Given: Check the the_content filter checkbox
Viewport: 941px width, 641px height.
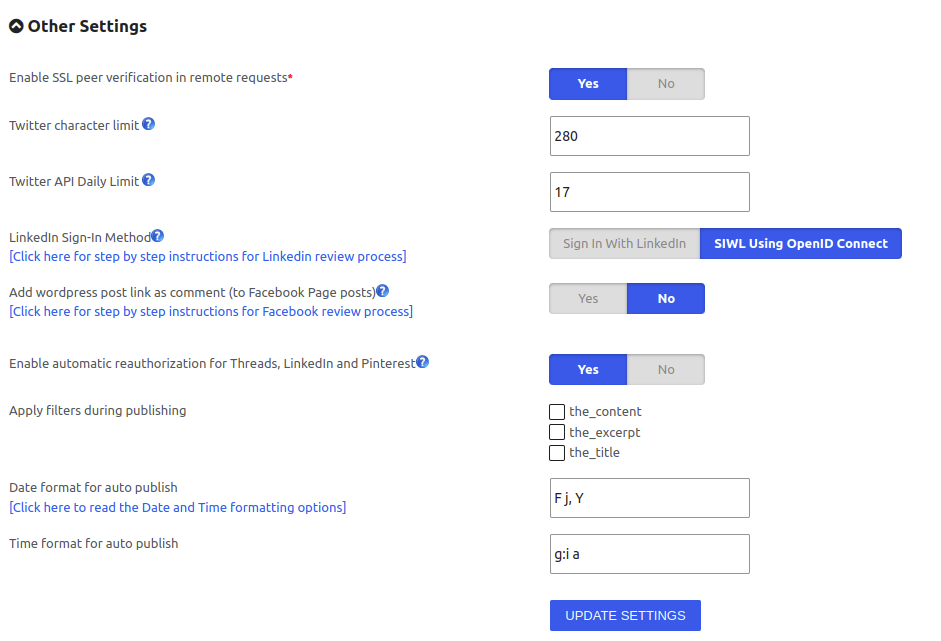Looking at the screenshot, I should [557, 412].
